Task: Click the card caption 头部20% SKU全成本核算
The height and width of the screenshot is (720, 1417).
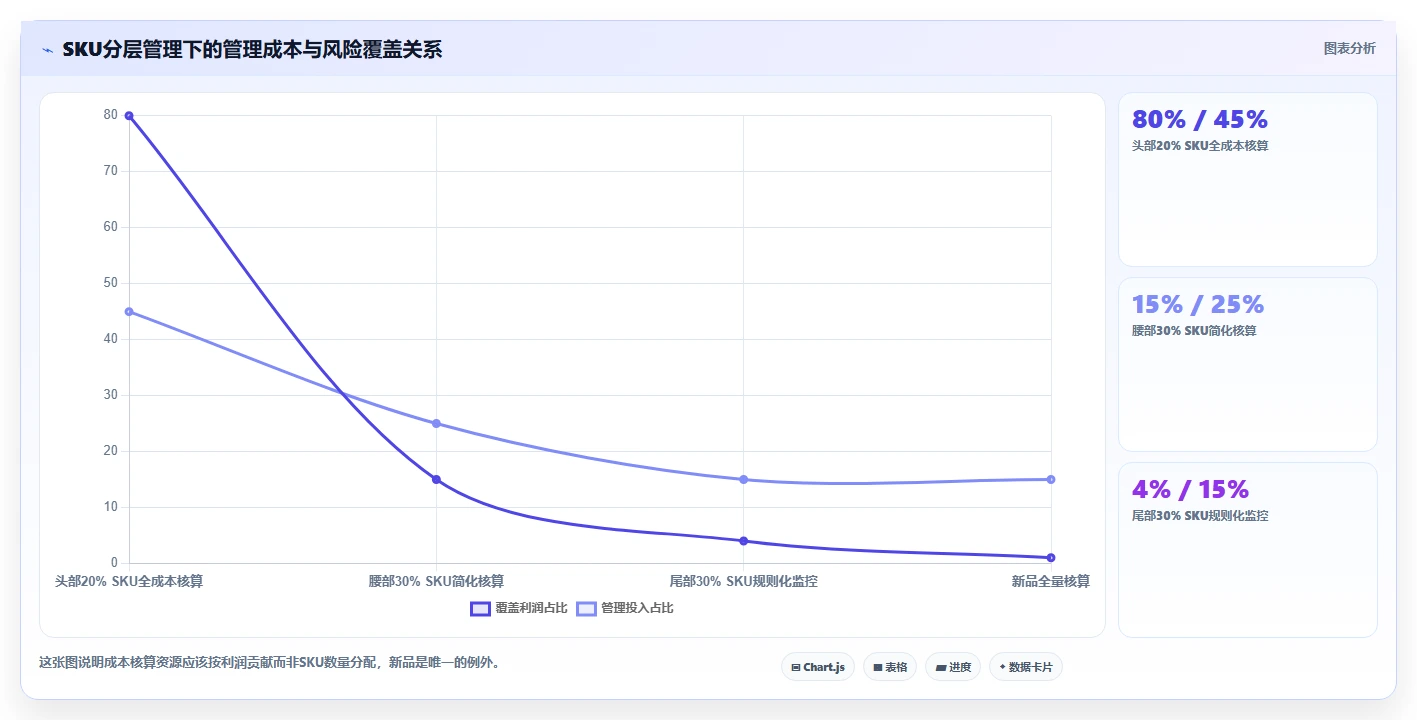Action: pyautogui.click(x=1200, y=146)
